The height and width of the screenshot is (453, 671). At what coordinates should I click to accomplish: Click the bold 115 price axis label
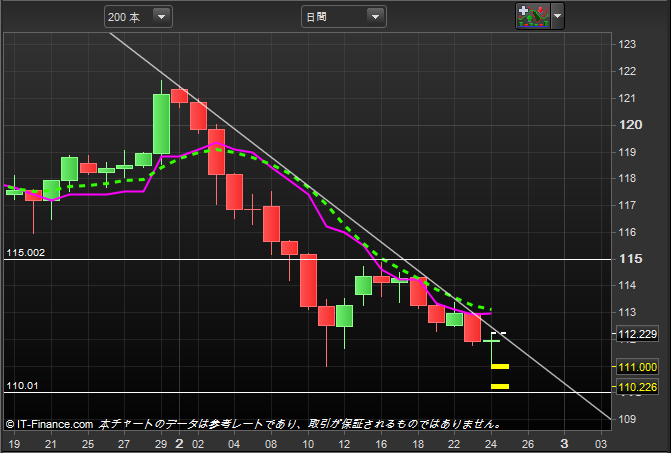pos(630,259)
